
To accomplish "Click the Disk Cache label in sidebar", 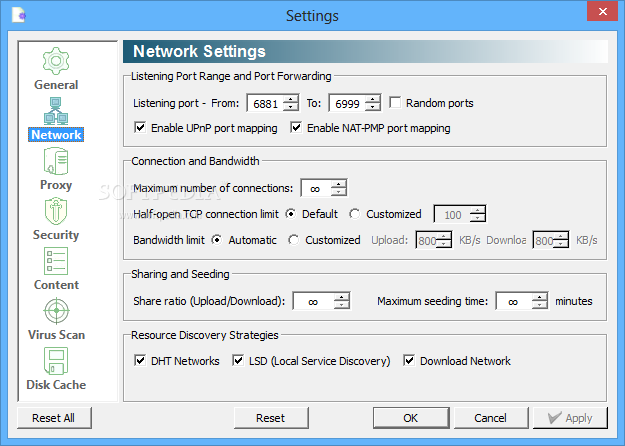I will [56, 385].
